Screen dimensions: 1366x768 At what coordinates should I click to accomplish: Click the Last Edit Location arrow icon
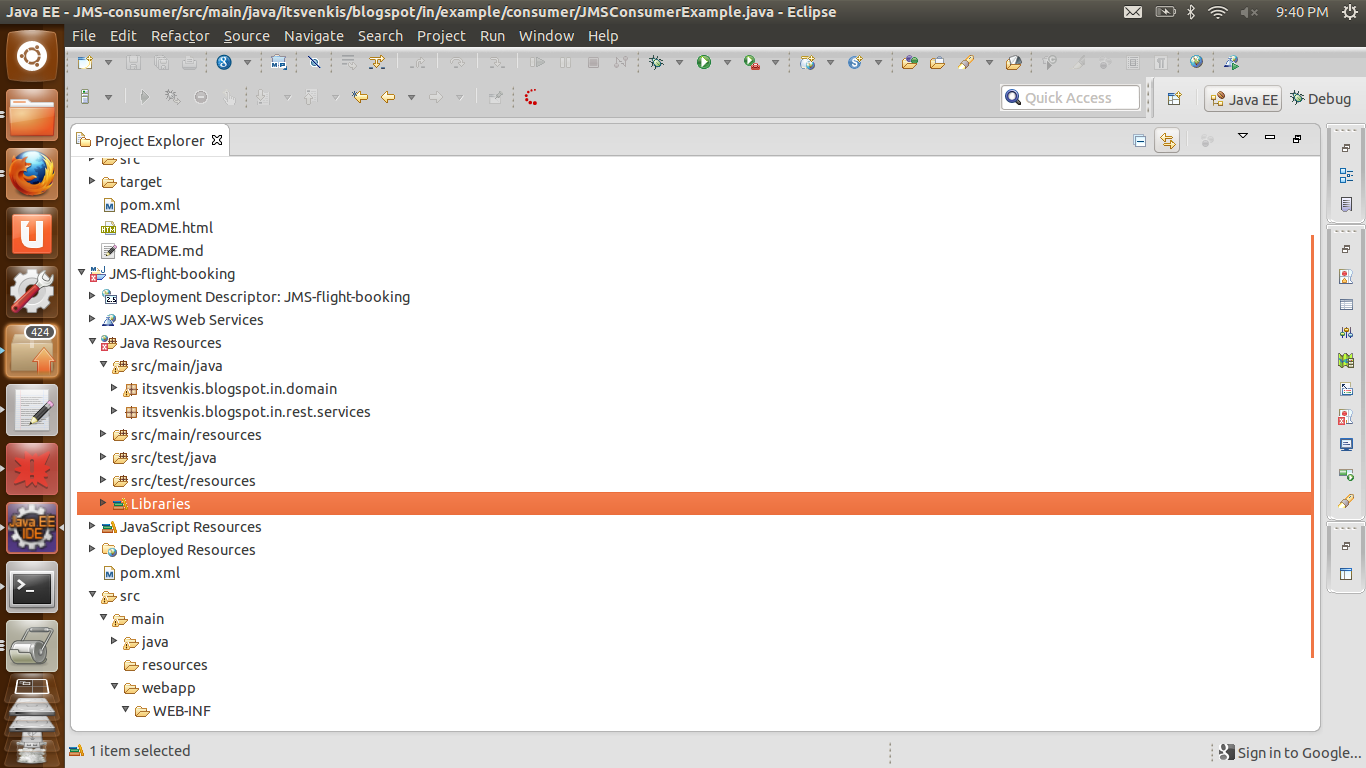(360, 97)
